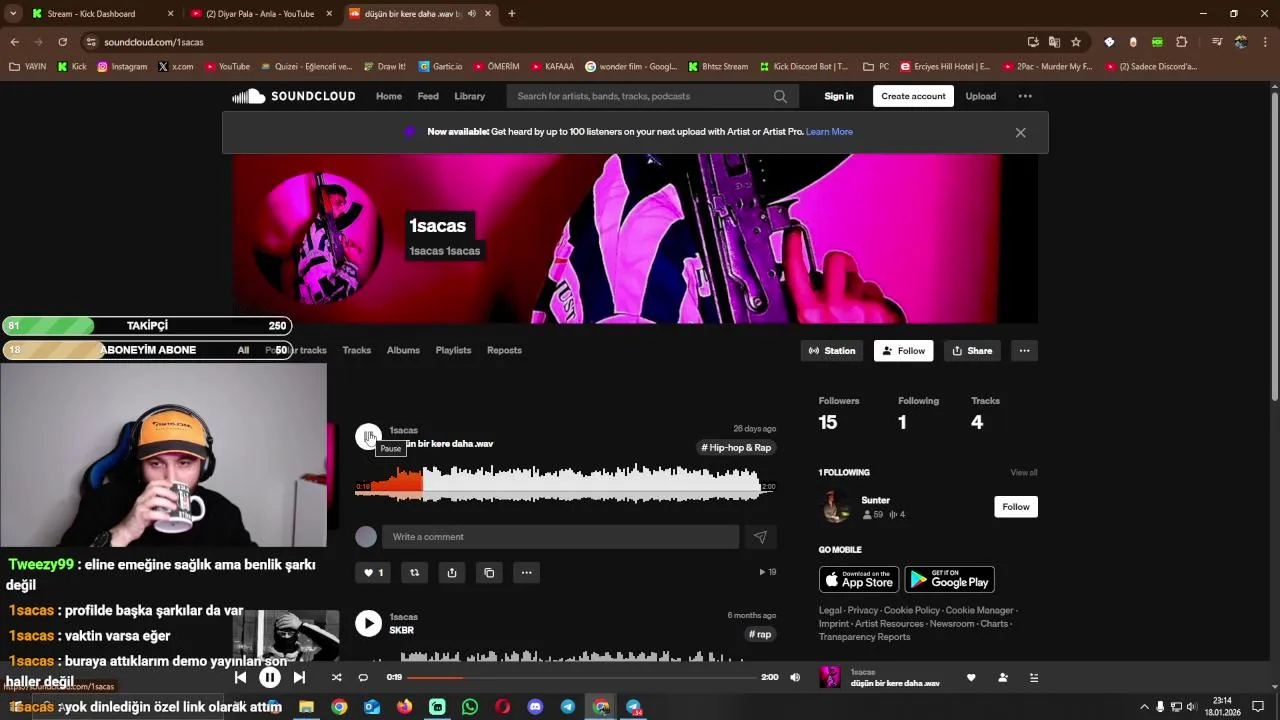
Task: Download on the App Store badge
Action: [x=859, y=580]
